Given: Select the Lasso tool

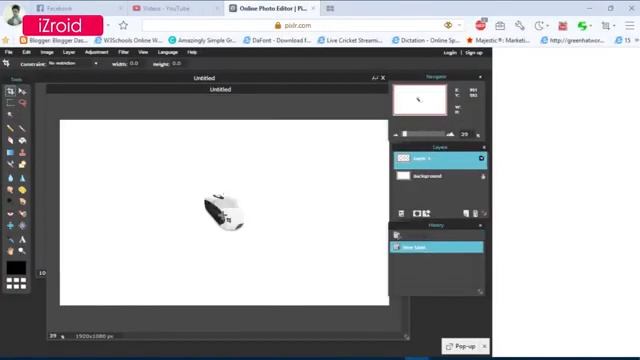Looking at the screenshot, I should point(22,103).
